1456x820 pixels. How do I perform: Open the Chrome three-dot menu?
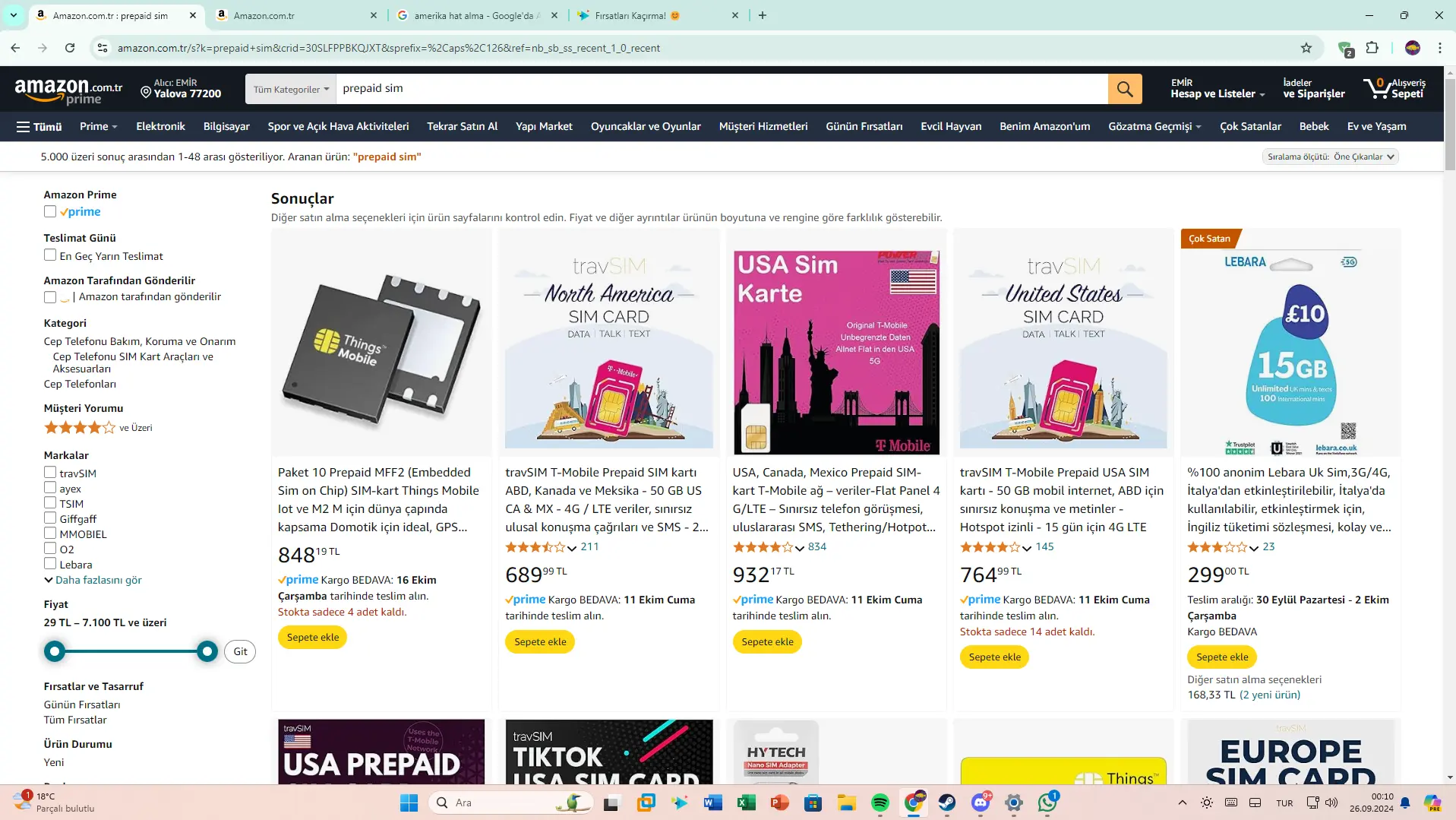click(x=1440, y=48)
